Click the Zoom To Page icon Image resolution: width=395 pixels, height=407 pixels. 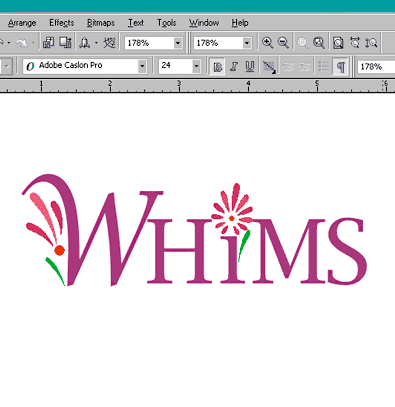[x=338, y=43]
